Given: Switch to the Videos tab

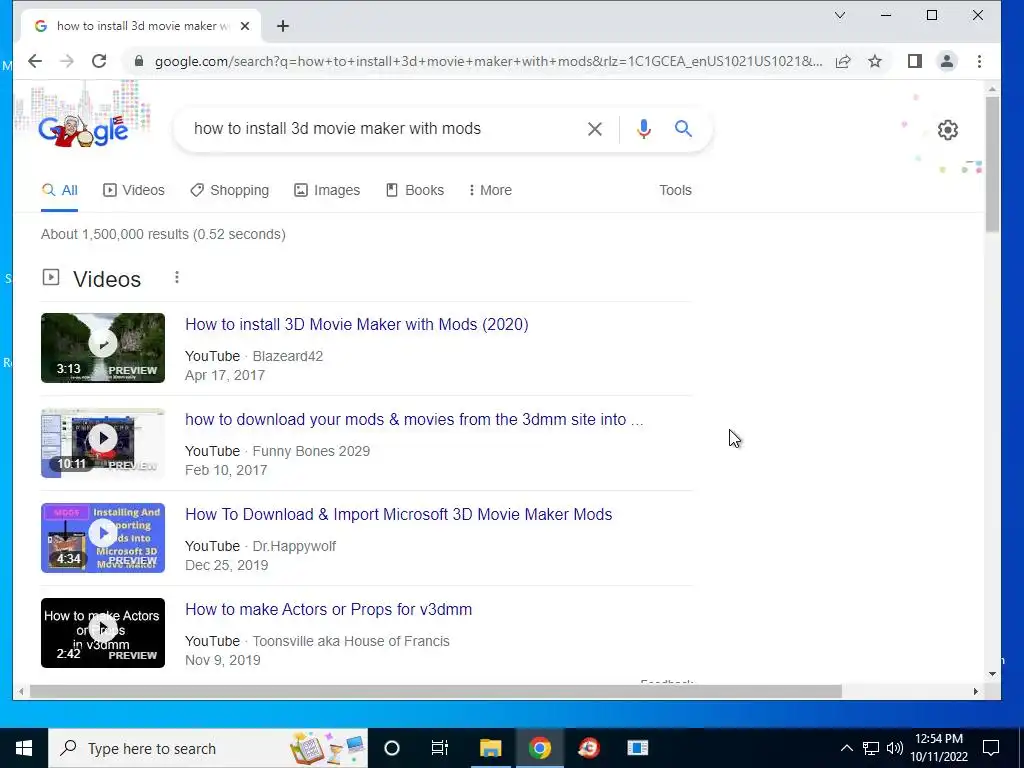Looking at the screenshot, I should point(134,190).
